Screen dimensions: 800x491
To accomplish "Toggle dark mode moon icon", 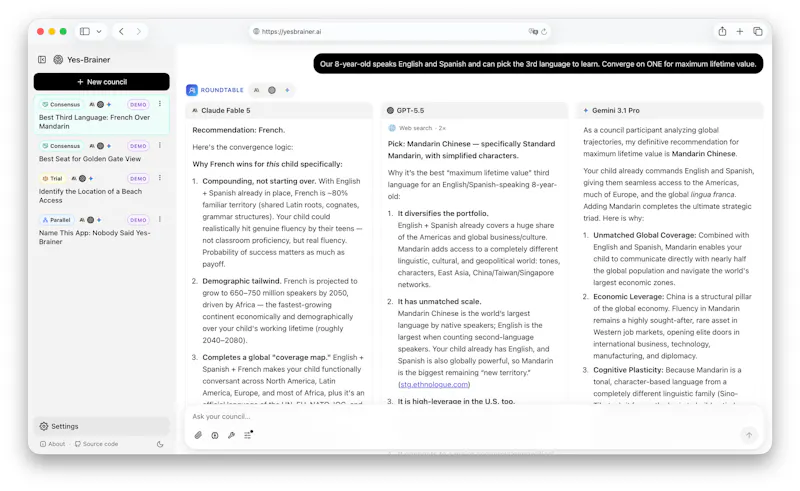I will coord(160,444).
